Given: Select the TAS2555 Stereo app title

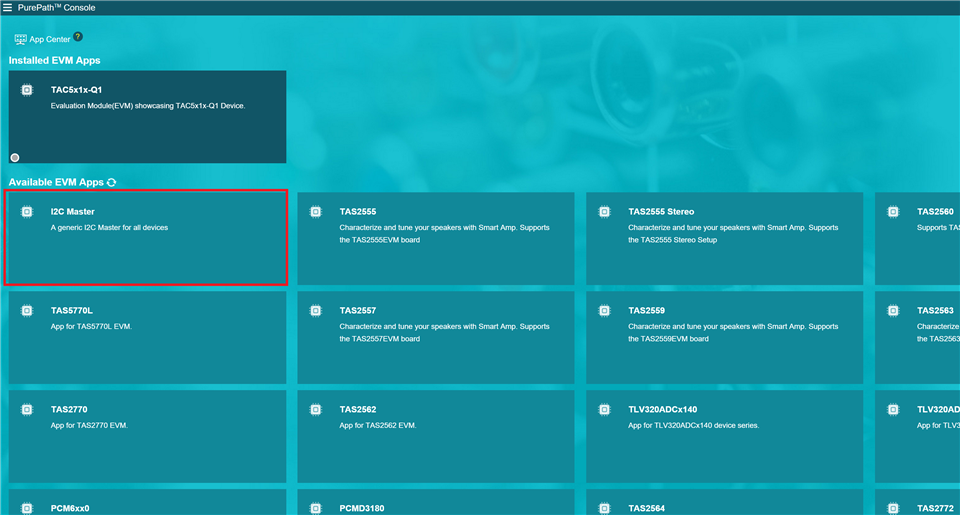Looking at the screenshot, I should pyautogui.click(x=661, y=212).
